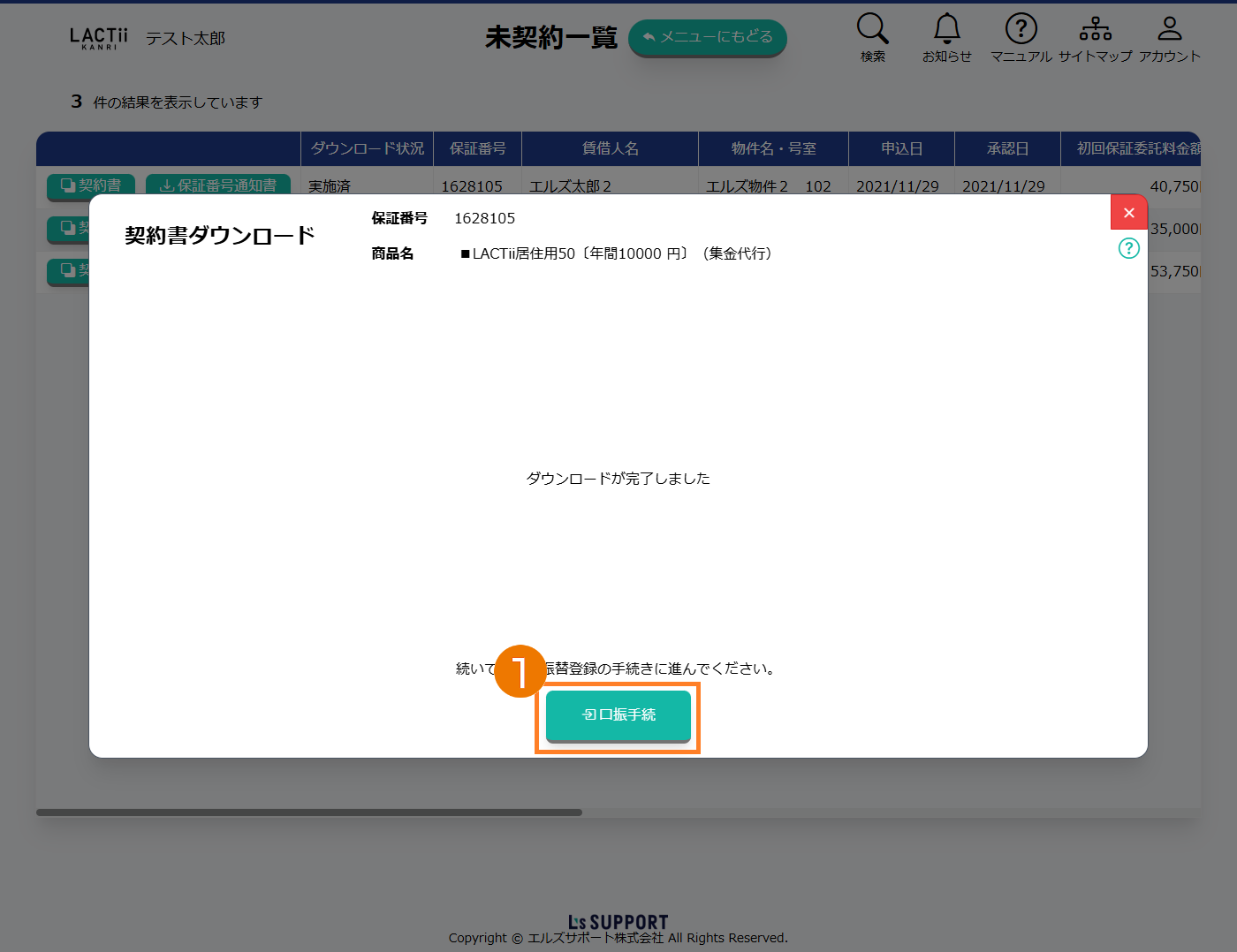Click the Ls SUPPORT footer logo
Image resolution: width=1237 pixels, height=952 pixels.
point(618,922)
